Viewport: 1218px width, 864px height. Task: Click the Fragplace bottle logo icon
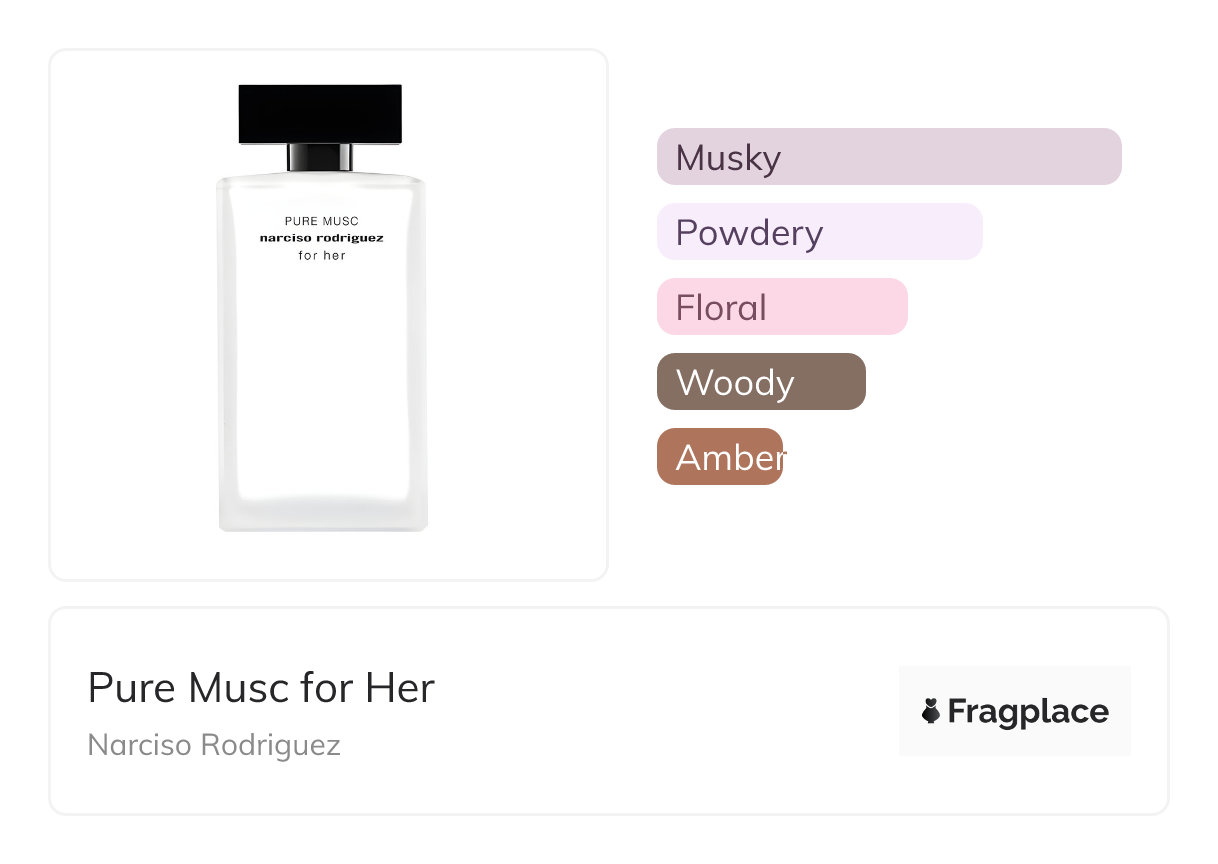[931, 711]
